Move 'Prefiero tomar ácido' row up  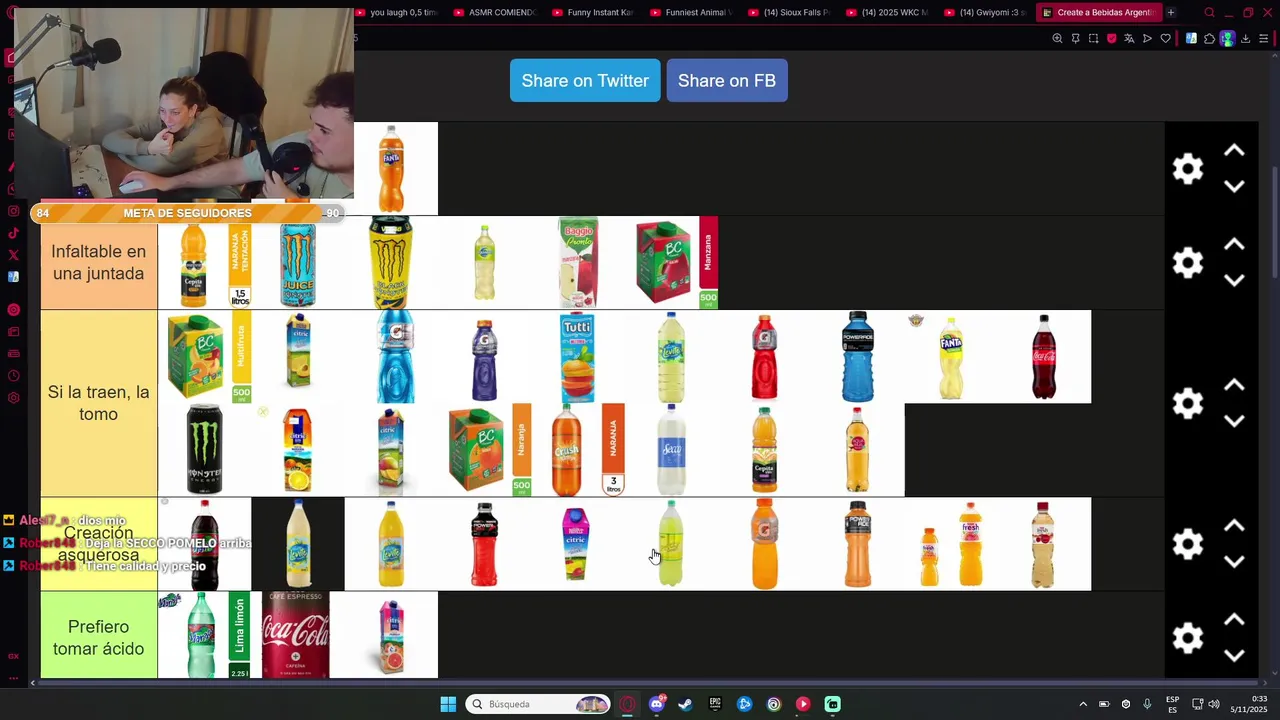1234,620
